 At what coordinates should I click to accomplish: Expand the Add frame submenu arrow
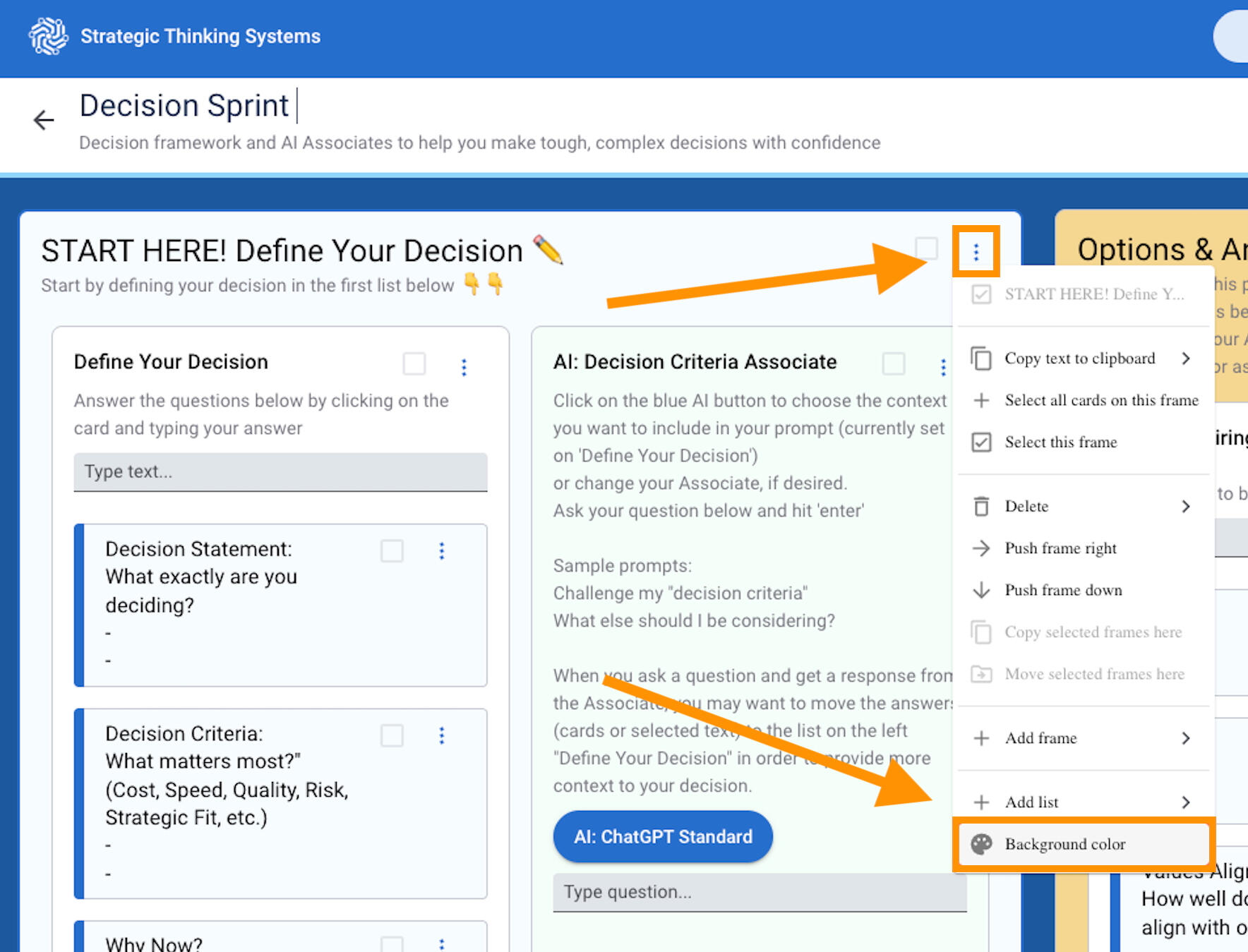[1186, 738]
